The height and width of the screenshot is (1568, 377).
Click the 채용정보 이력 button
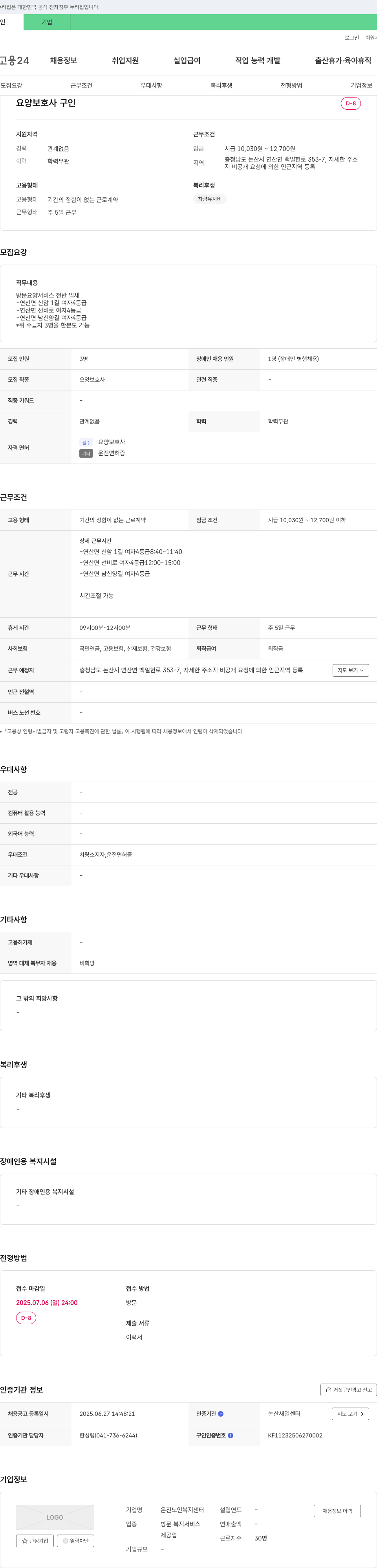click(x=337, y=1511)
